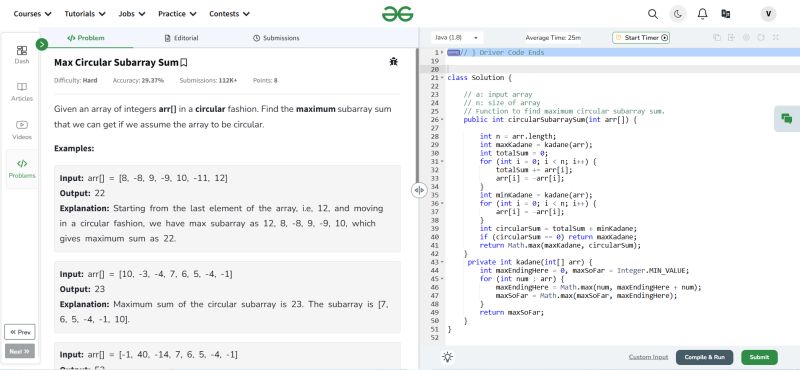Report a bug with the bug icon

pyautogui.click(x=393, y=62)
